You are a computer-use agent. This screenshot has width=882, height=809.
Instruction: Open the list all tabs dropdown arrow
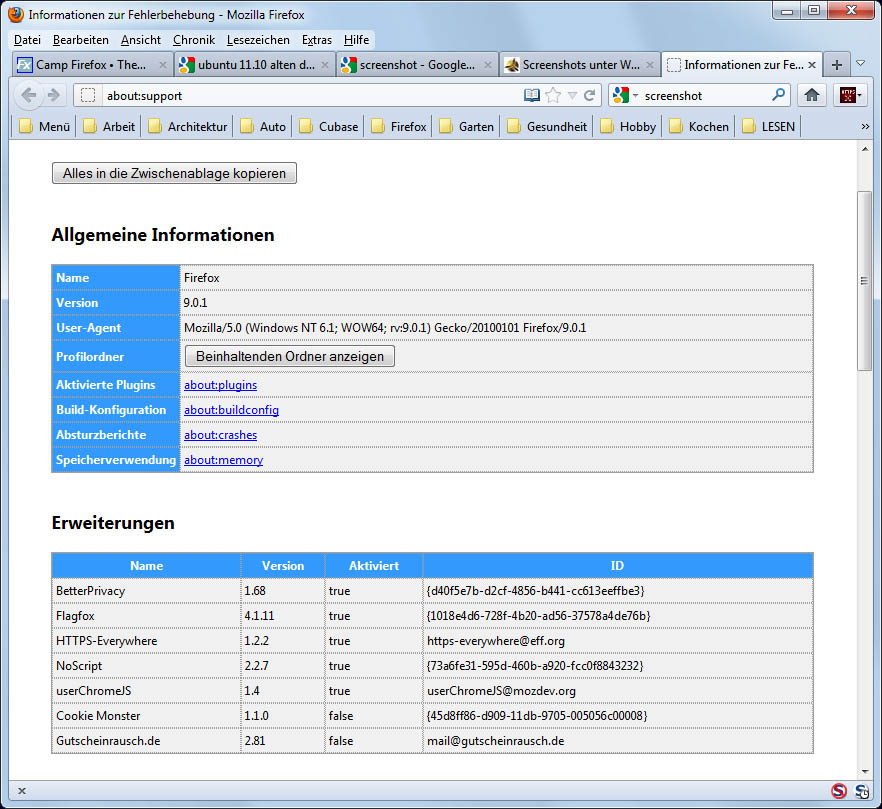tap(861, 64)
